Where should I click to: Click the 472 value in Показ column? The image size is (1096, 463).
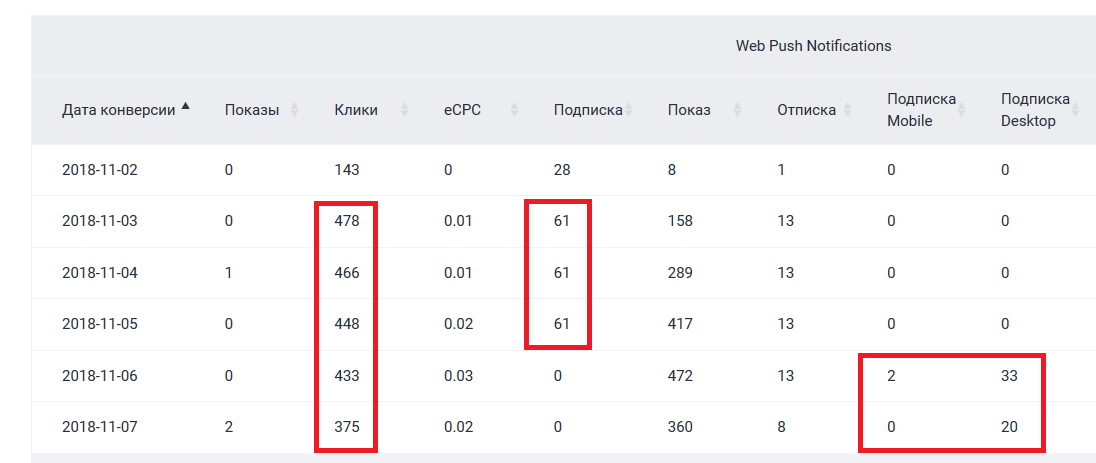(x=680, y=376)
